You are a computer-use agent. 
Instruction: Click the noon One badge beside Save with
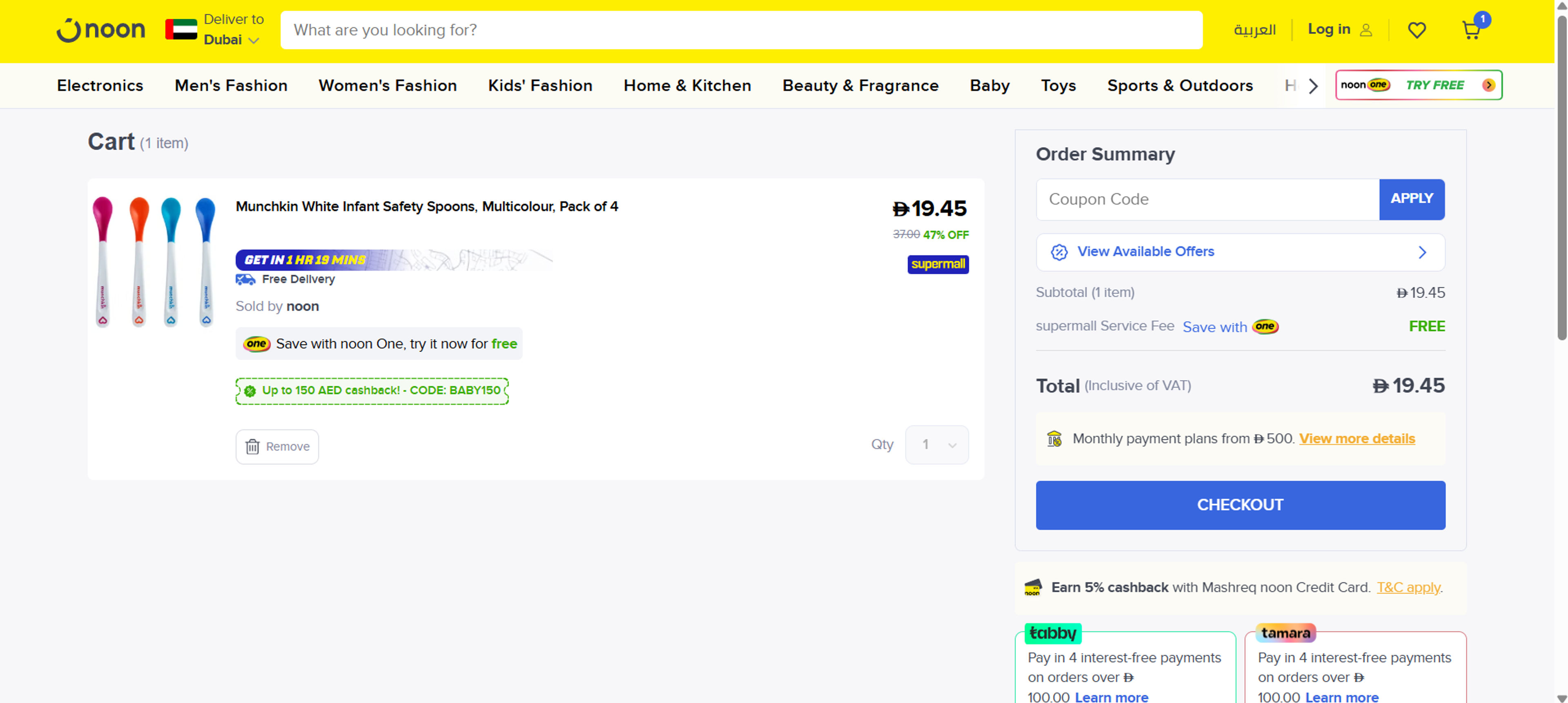1265,327
